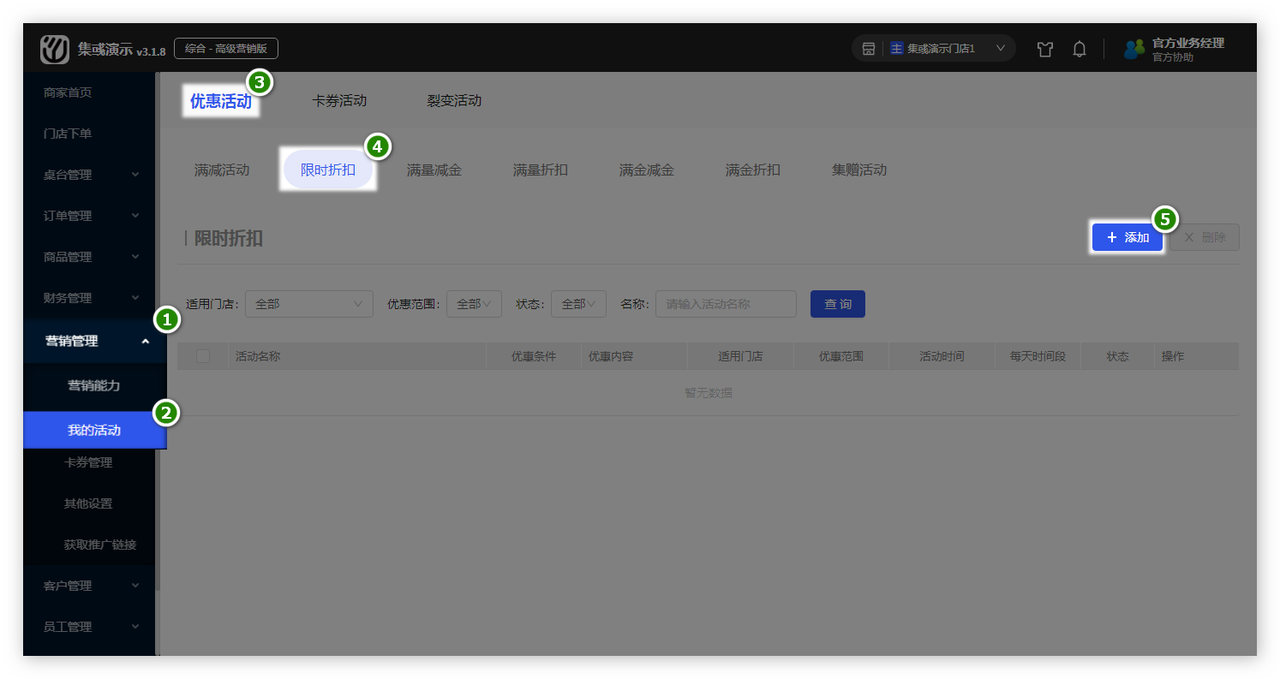Select 卡券管理 in the sidebar submenu
The width and height of the screenshot is (1280, 679).
90,462
